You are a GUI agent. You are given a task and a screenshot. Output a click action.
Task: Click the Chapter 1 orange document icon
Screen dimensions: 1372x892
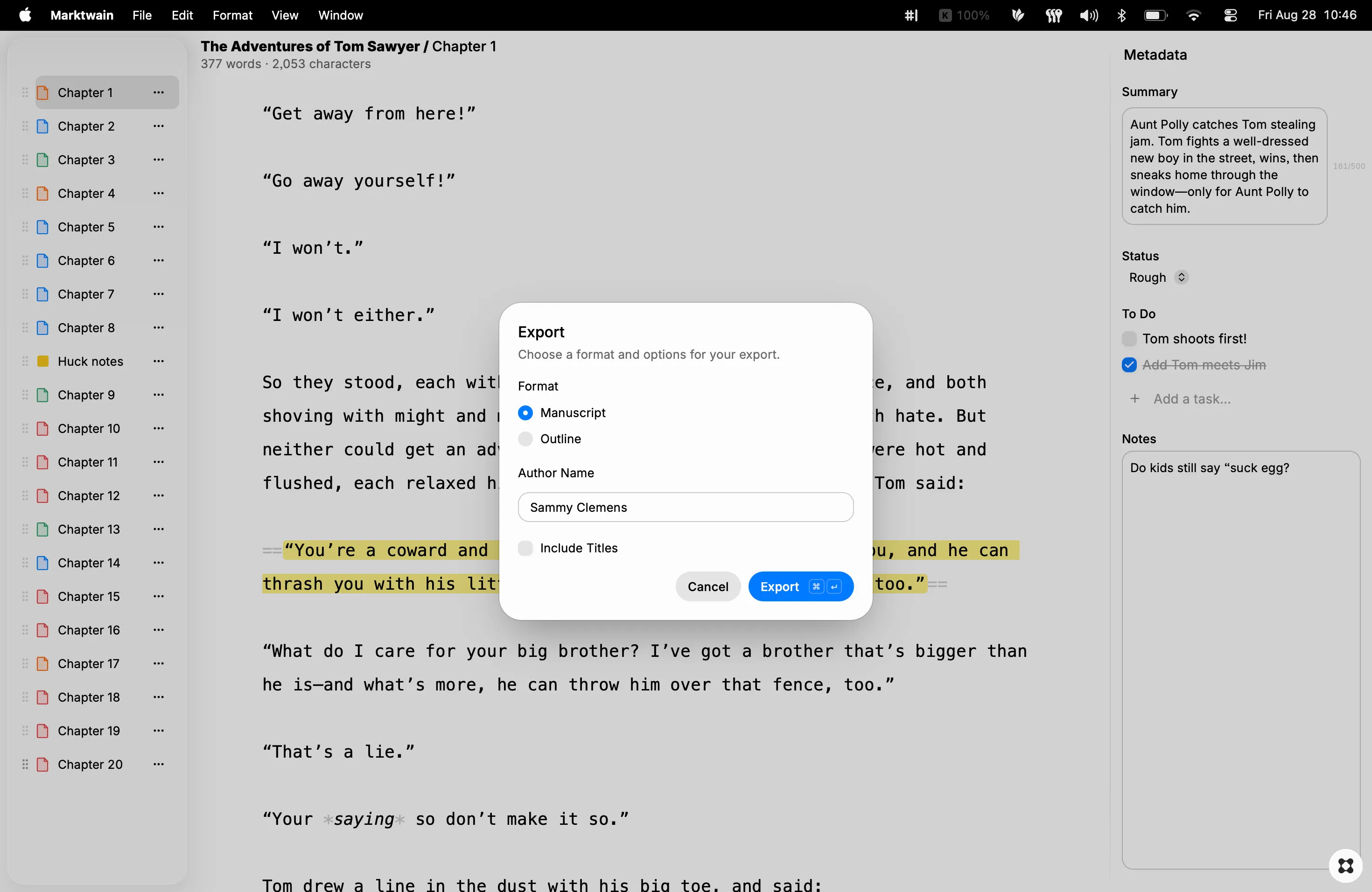tap(42, 93)
